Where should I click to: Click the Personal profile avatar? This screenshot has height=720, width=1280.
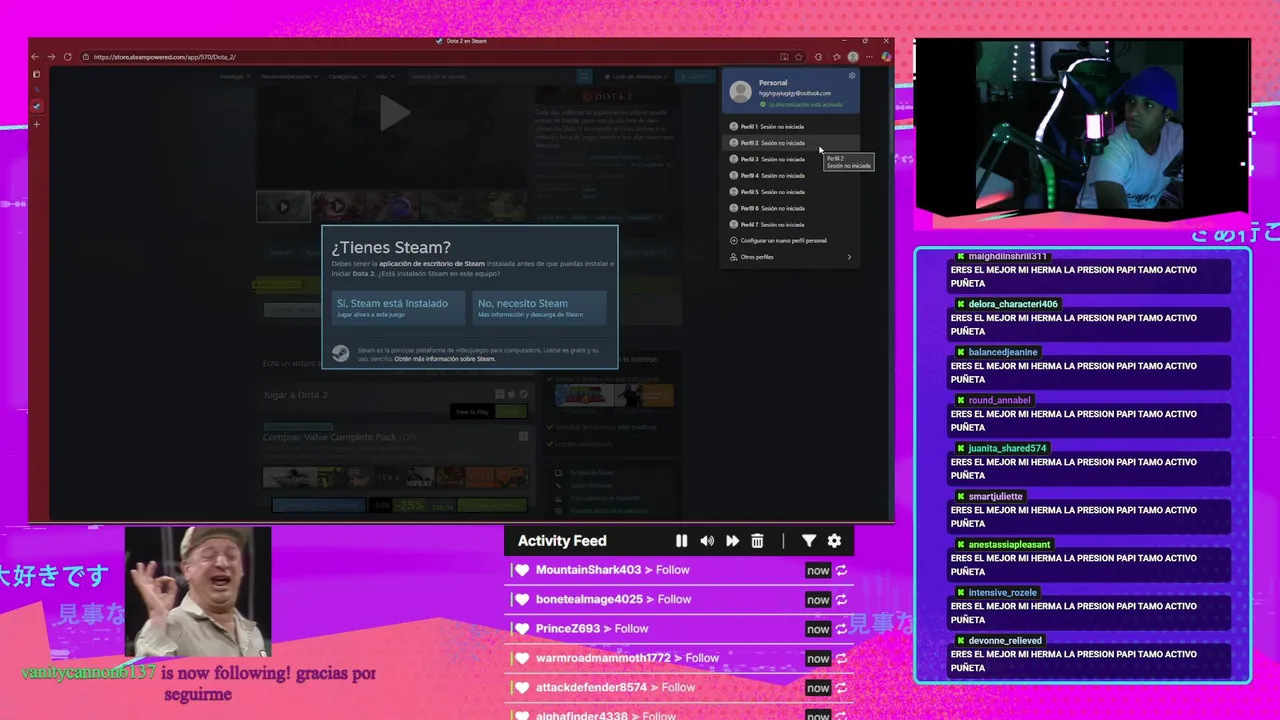point(740,91)
